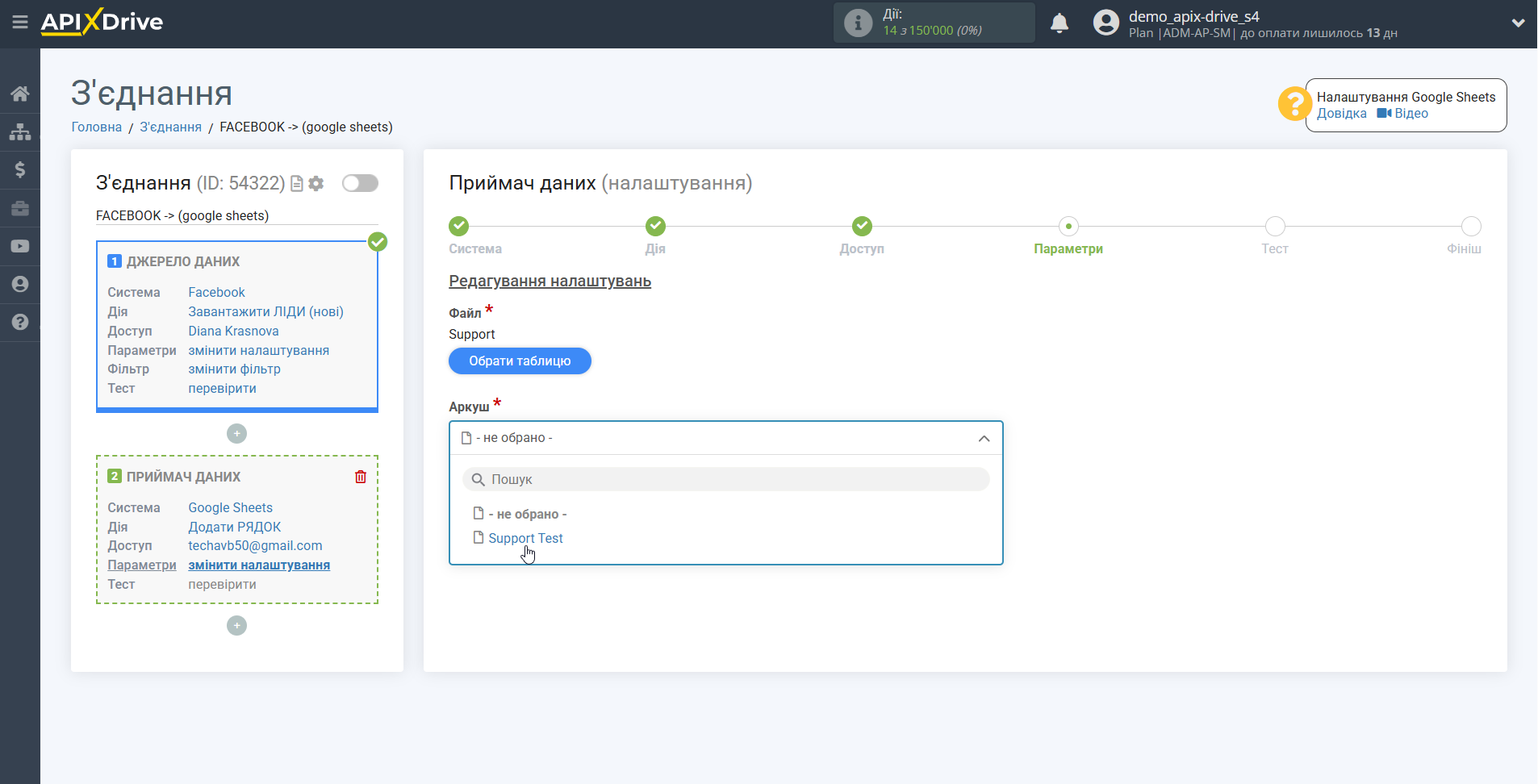Click the ПРИЙМАЧ ДАНИХ block title
The image size is (1538, 784).
(183, 477)
